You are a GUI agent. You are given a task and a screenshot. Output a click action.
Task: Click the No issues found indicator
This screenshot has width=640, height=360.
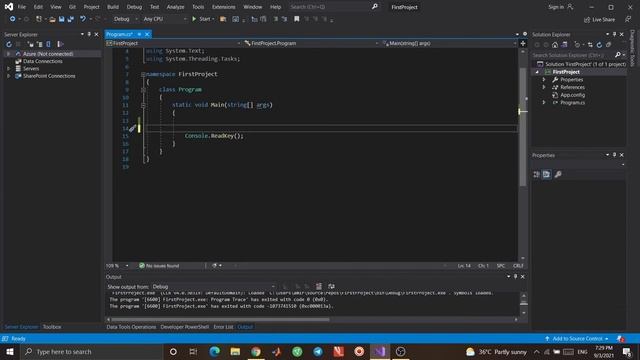[159, 266]
